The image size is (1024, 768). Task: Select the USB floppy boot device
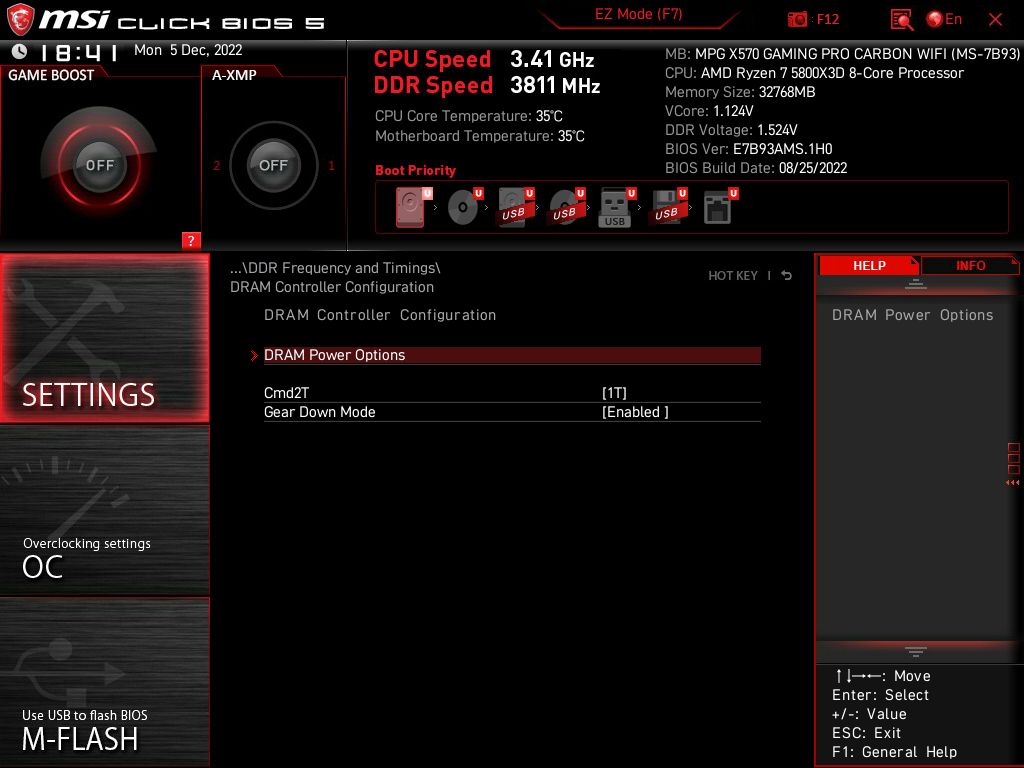click(668, 207)
